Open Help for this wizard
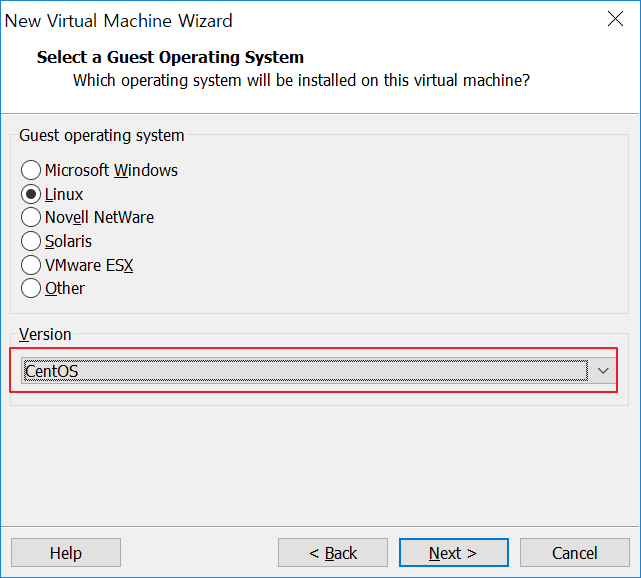Screen dimensions: 641x578 pos(66,553)
